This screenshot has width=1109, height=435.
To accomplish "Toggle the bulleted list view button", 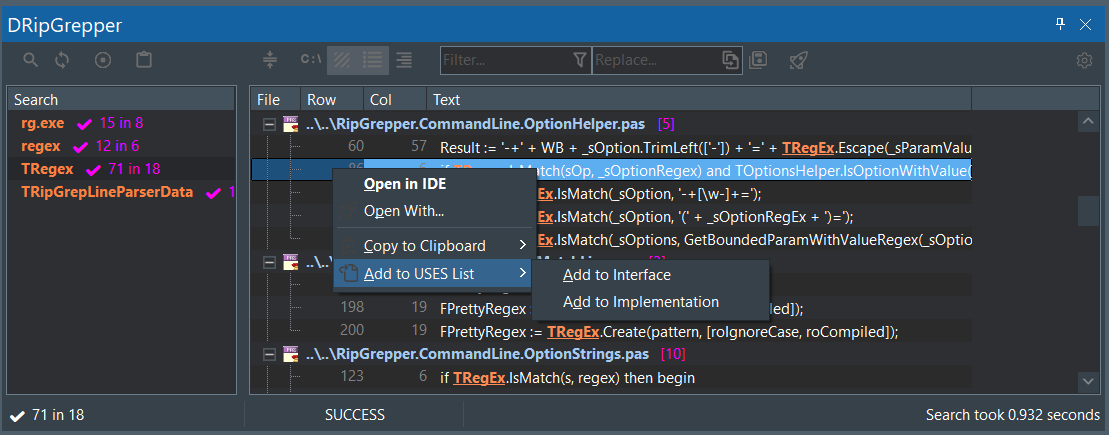I will click(374, 60).
